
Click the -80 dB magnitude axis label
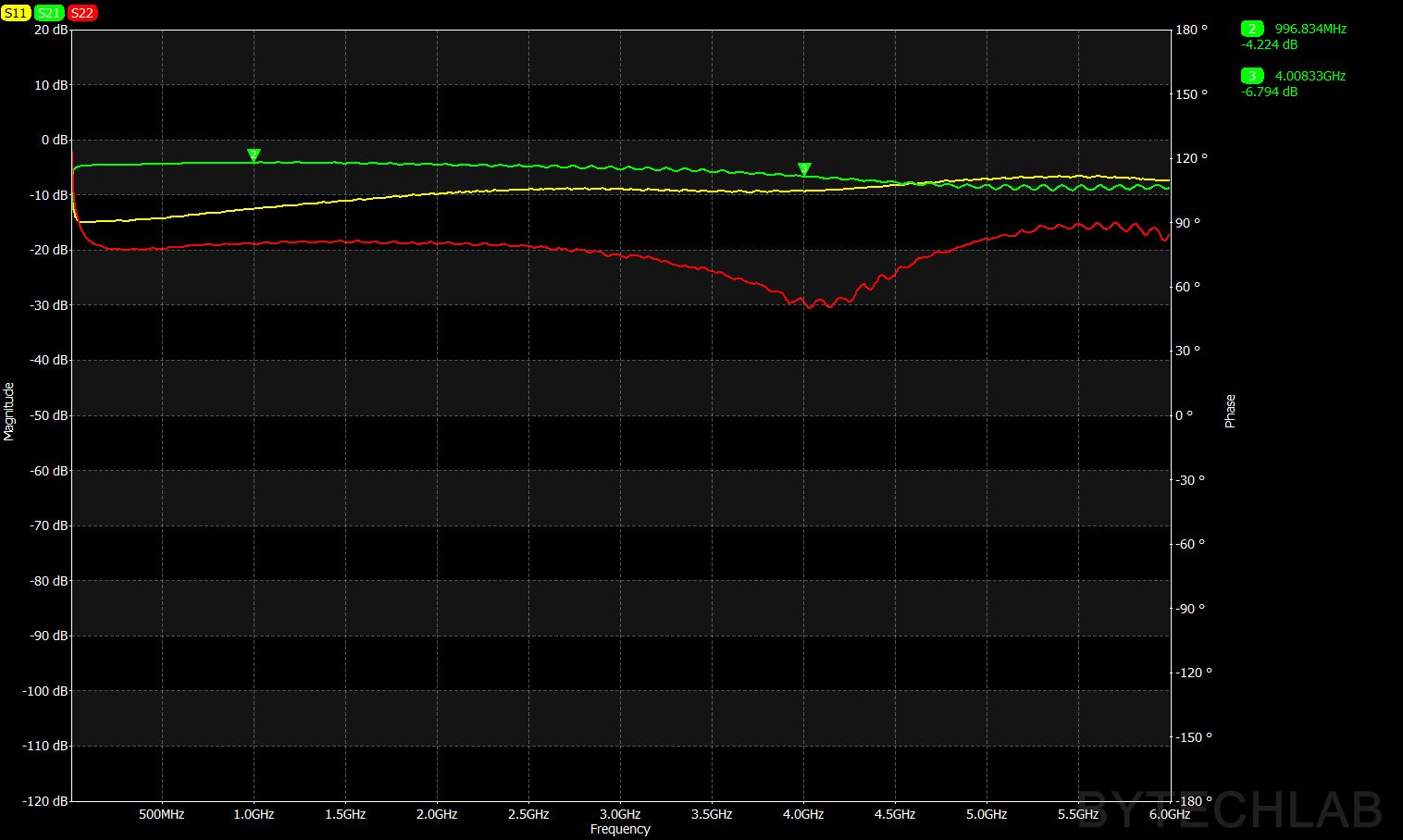[x=49, y=581]
